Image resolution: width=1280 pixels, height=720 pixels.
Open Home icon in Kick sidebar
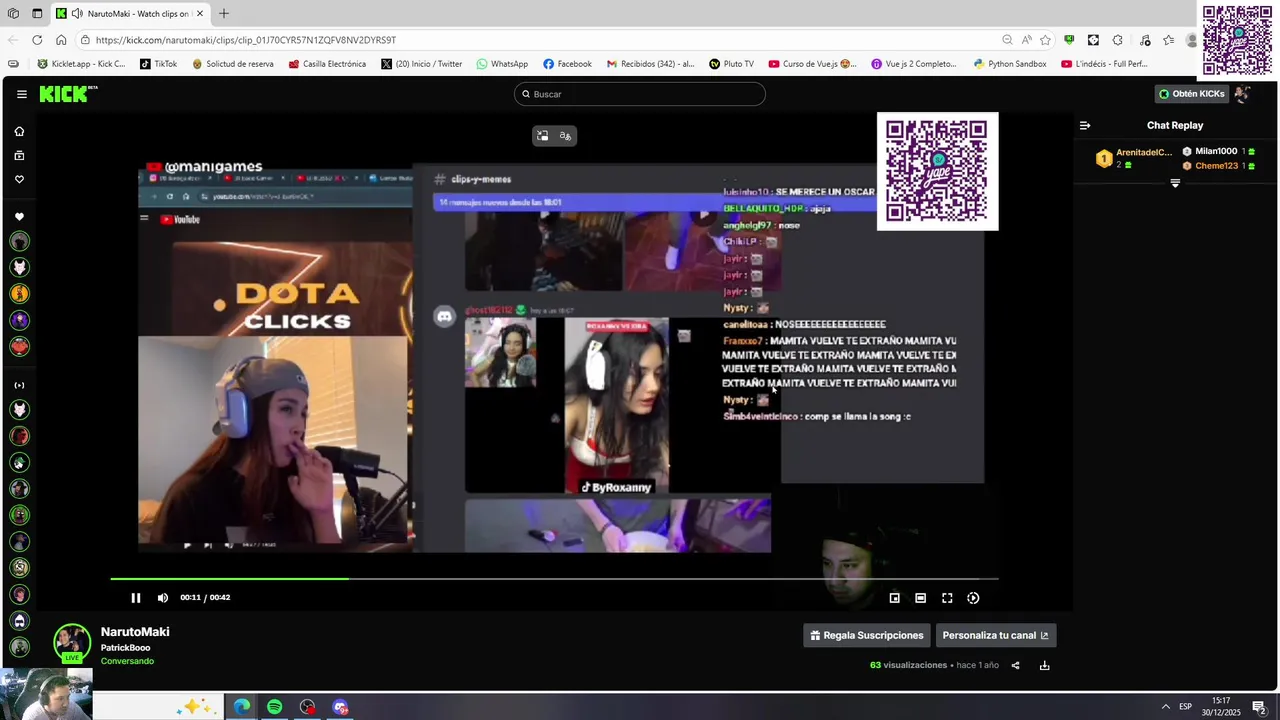point(19,131)
